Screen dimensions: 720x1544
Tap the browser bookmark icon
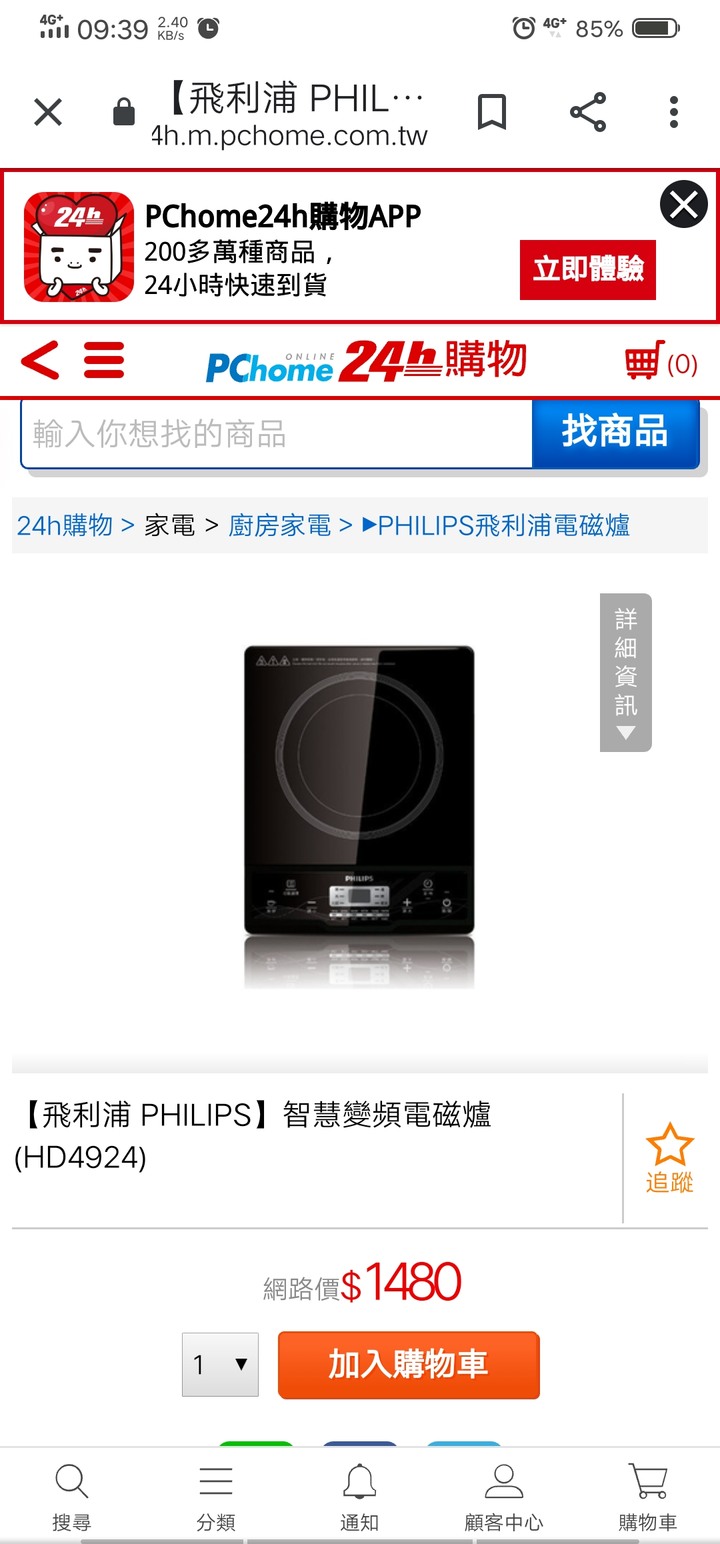(491, 112)
